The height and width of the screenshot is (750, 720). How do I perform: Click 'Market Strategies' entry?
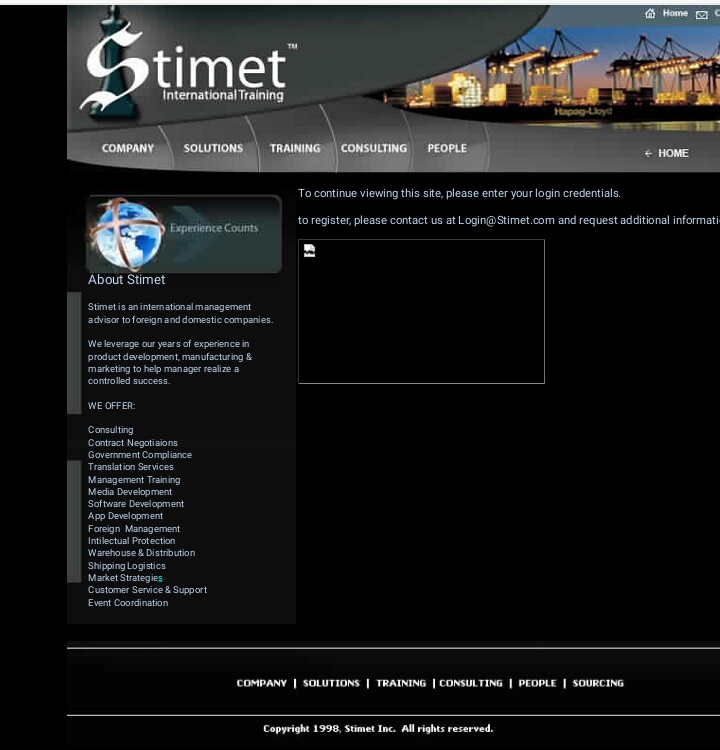point(125,578)
